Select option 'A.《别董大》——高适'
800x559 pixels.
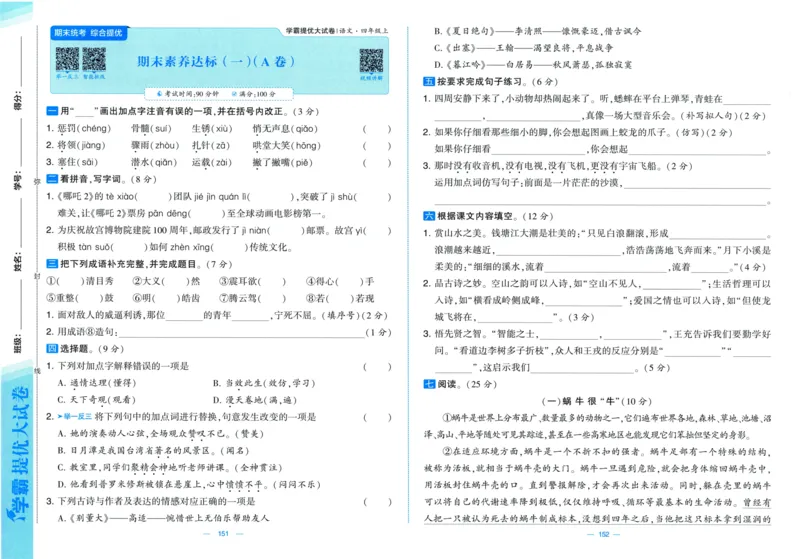pos(163,518)
